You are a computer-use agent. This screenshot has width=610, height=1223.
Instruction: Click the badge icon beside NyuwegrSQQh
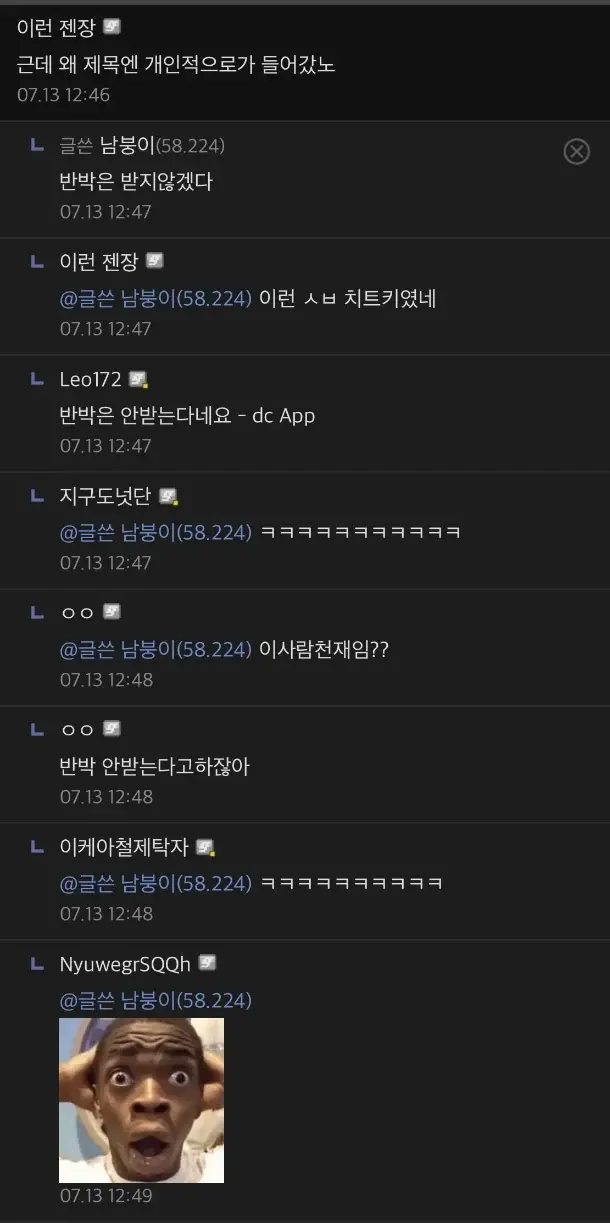click(x=208, y=964)
